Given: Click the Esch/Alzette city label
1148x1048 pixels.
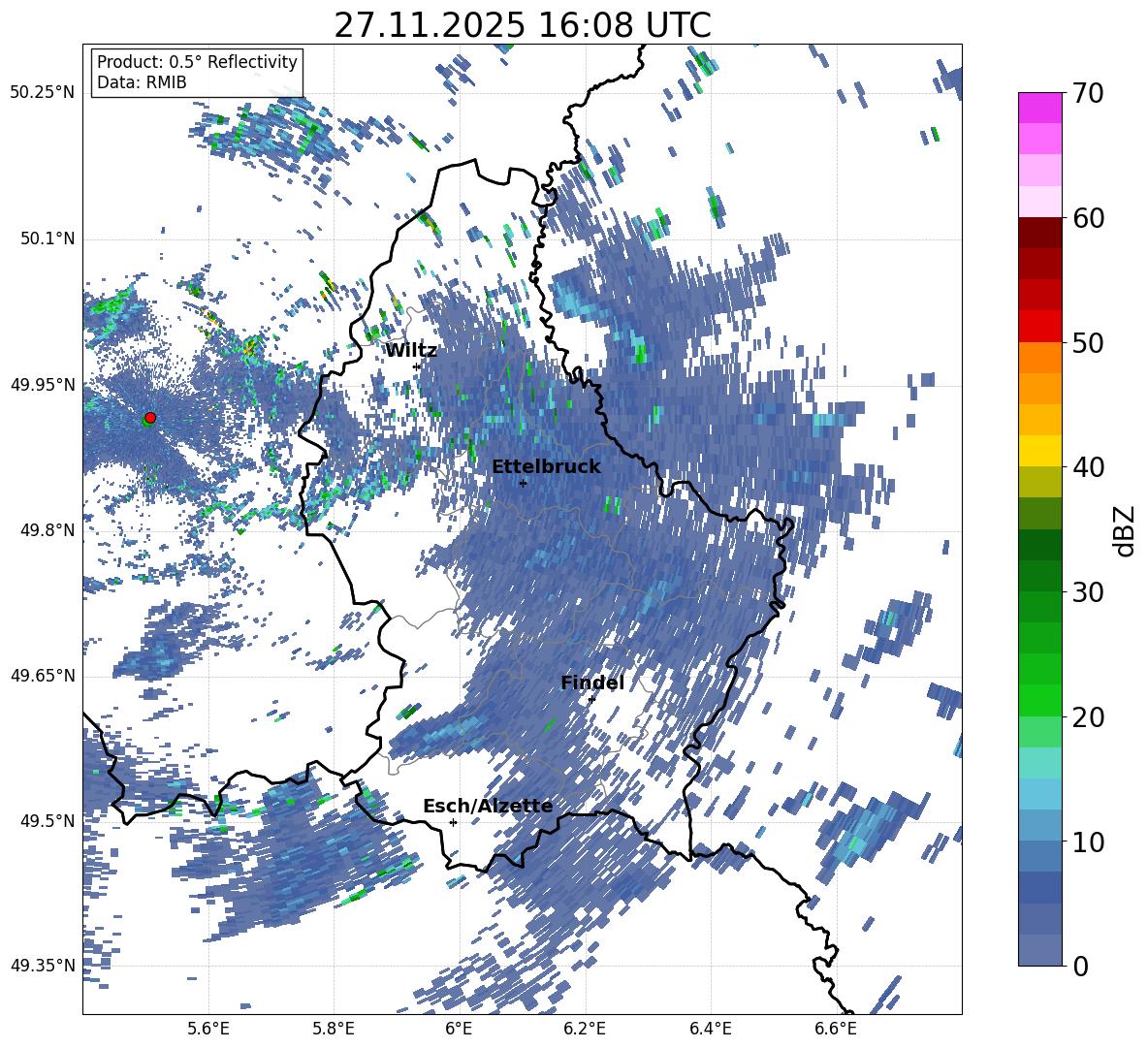Looking at the screenshot, I should tap(488, 807).
